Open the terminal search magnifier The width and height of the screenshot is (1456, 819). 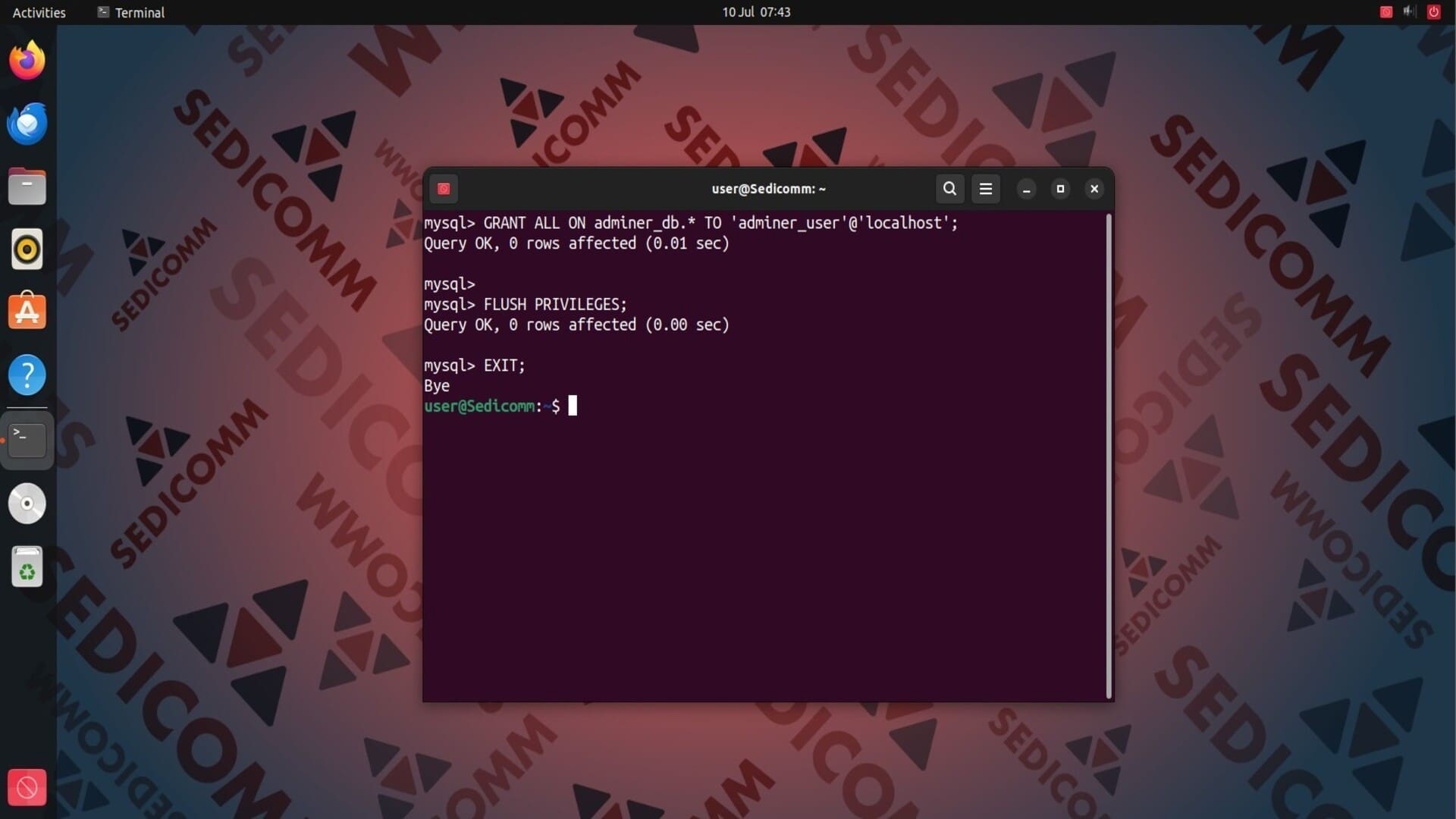click(949, 189)
